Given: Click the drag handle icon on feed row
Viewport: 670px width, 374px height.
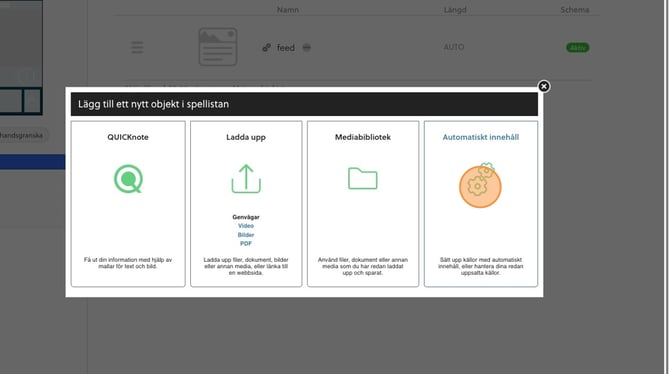Looking at the screenshot, I should [x=137, y=47].
